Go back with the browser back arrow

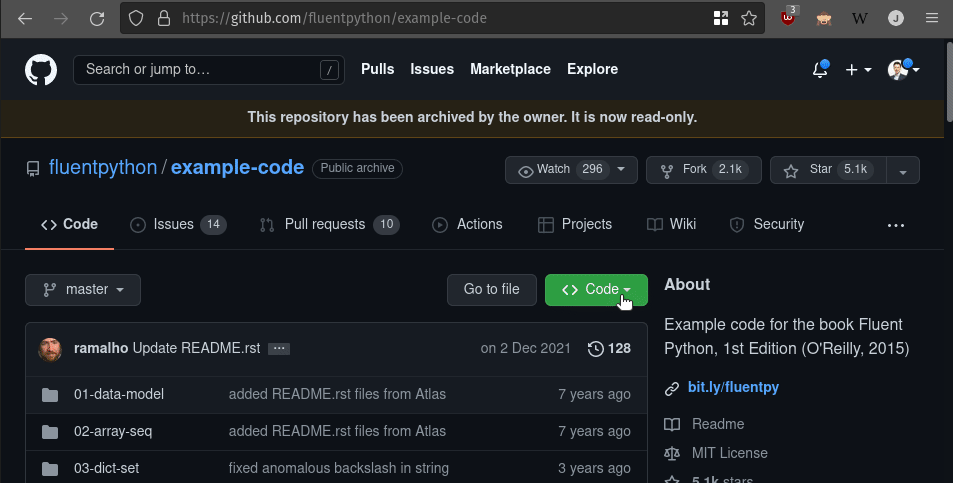[25, 18]
